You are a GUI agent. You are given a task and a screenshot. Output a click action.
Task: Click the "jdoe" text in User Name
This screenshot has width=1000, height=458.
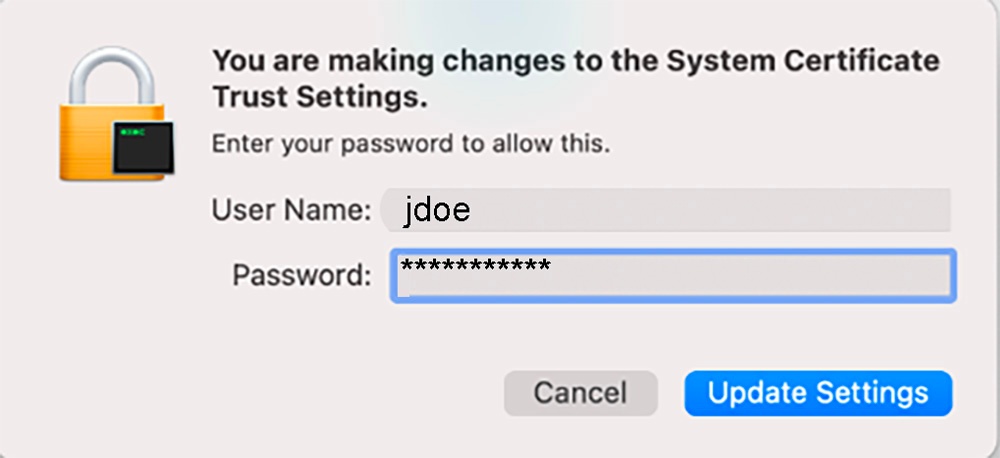[x=437, y=210]
